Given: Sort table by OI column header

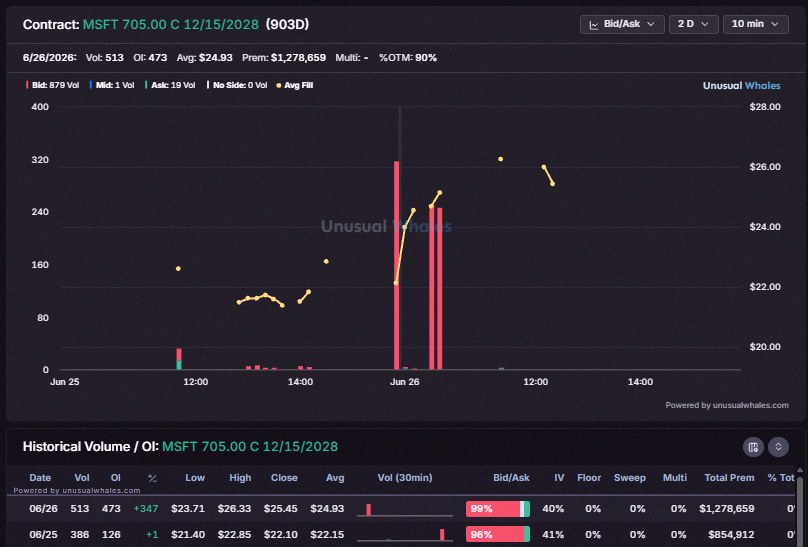Looking at the screenshot, I should 115,478.
